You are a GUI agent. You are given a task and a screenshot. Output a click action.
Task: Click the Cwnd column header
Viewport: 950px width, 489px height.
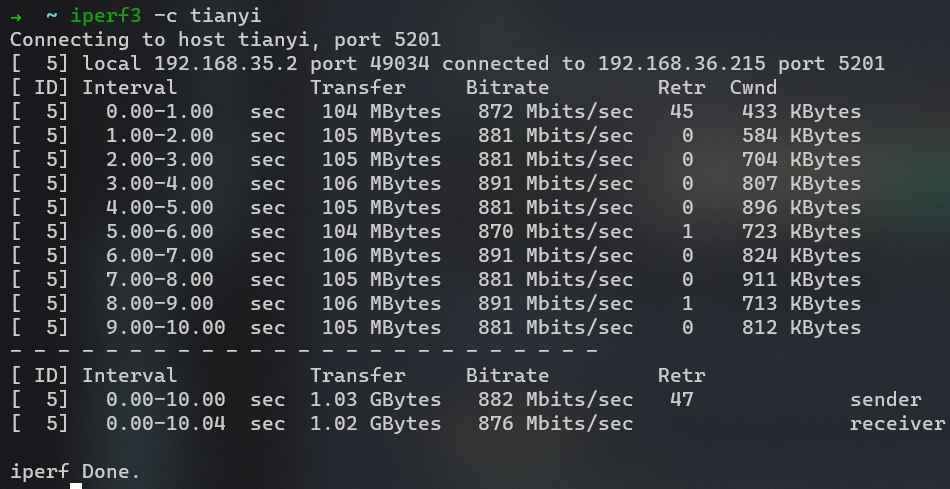[753, 88]
